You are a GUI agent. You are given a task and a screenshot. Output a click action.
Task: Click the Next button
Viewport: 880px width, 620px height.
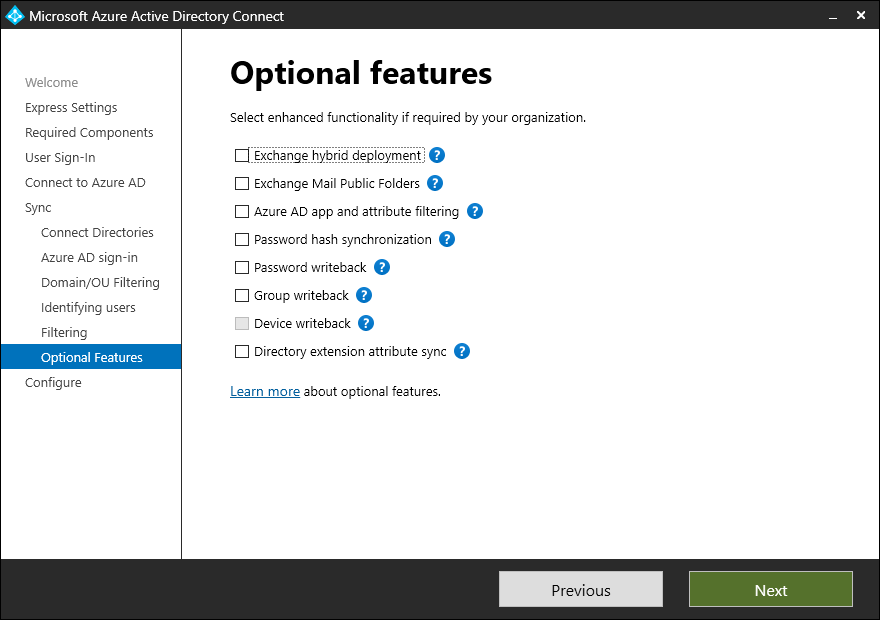[x=770, y=589]
